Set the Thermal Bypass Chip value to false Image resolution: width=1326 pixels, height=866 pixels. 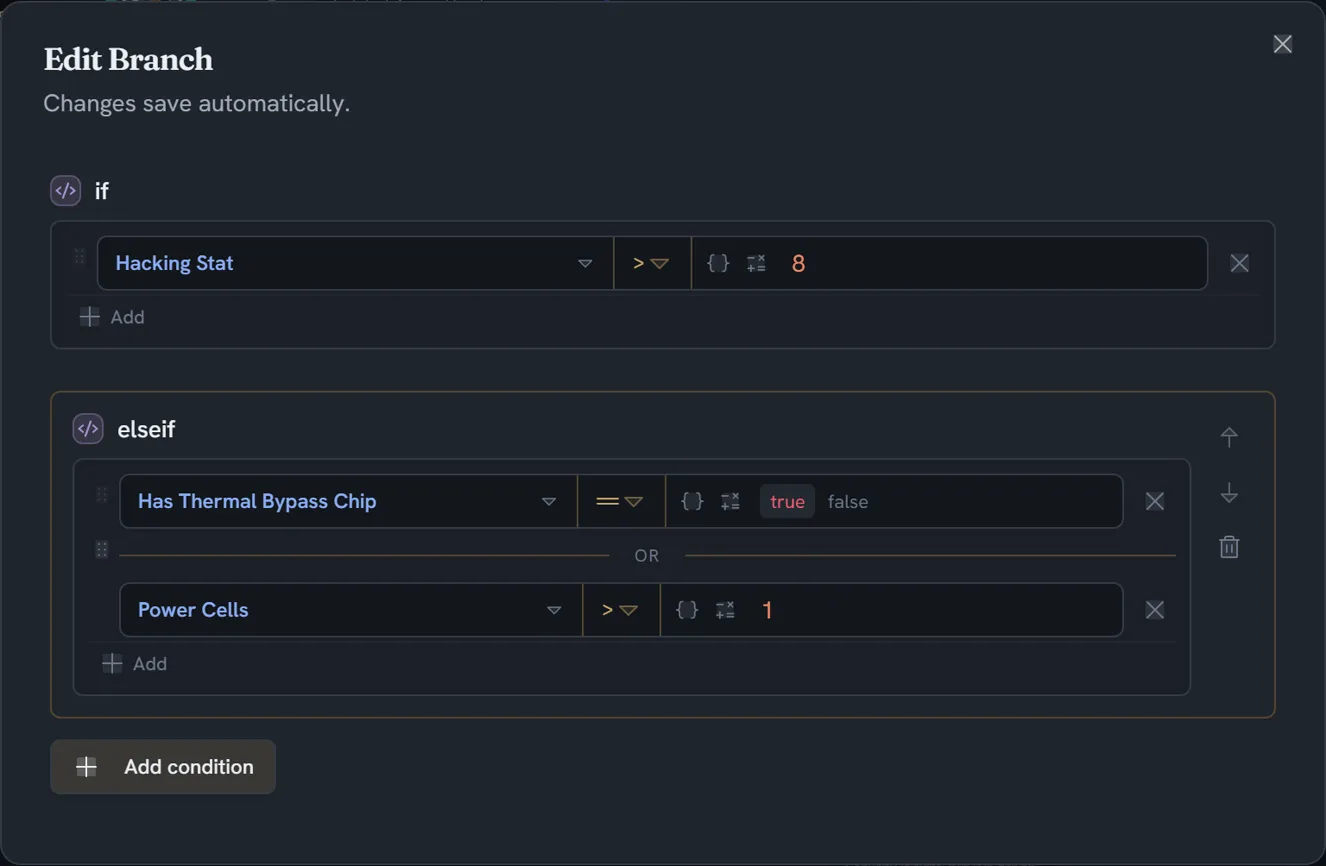point(848,501)
